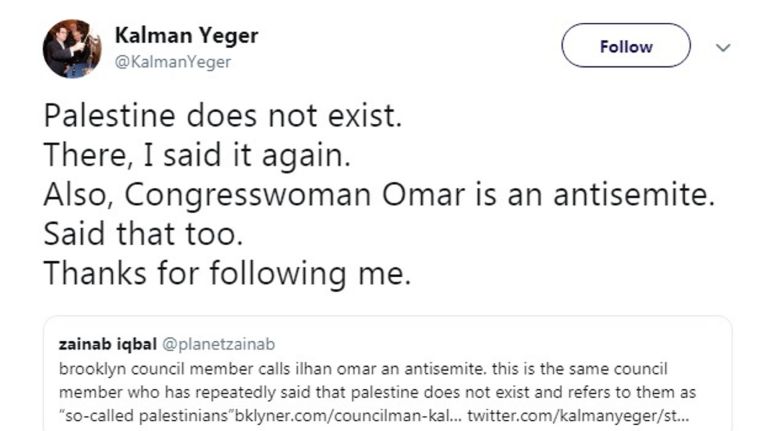The height and width of the screenshot is (431, 768).
Task: Click Kalman Yeger's profile avatar
Action: coord(72,47)
